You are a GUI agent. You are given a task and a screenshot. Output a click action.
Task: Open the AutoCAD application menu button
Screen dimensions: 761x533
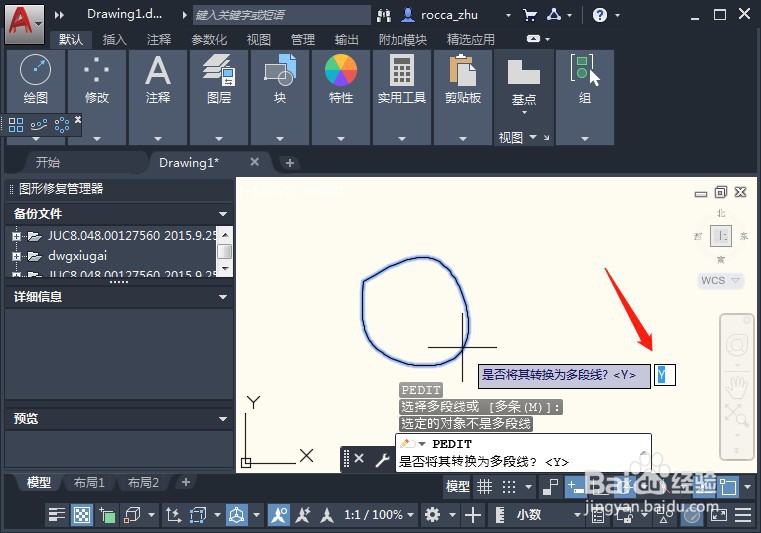tap(24, 23)
